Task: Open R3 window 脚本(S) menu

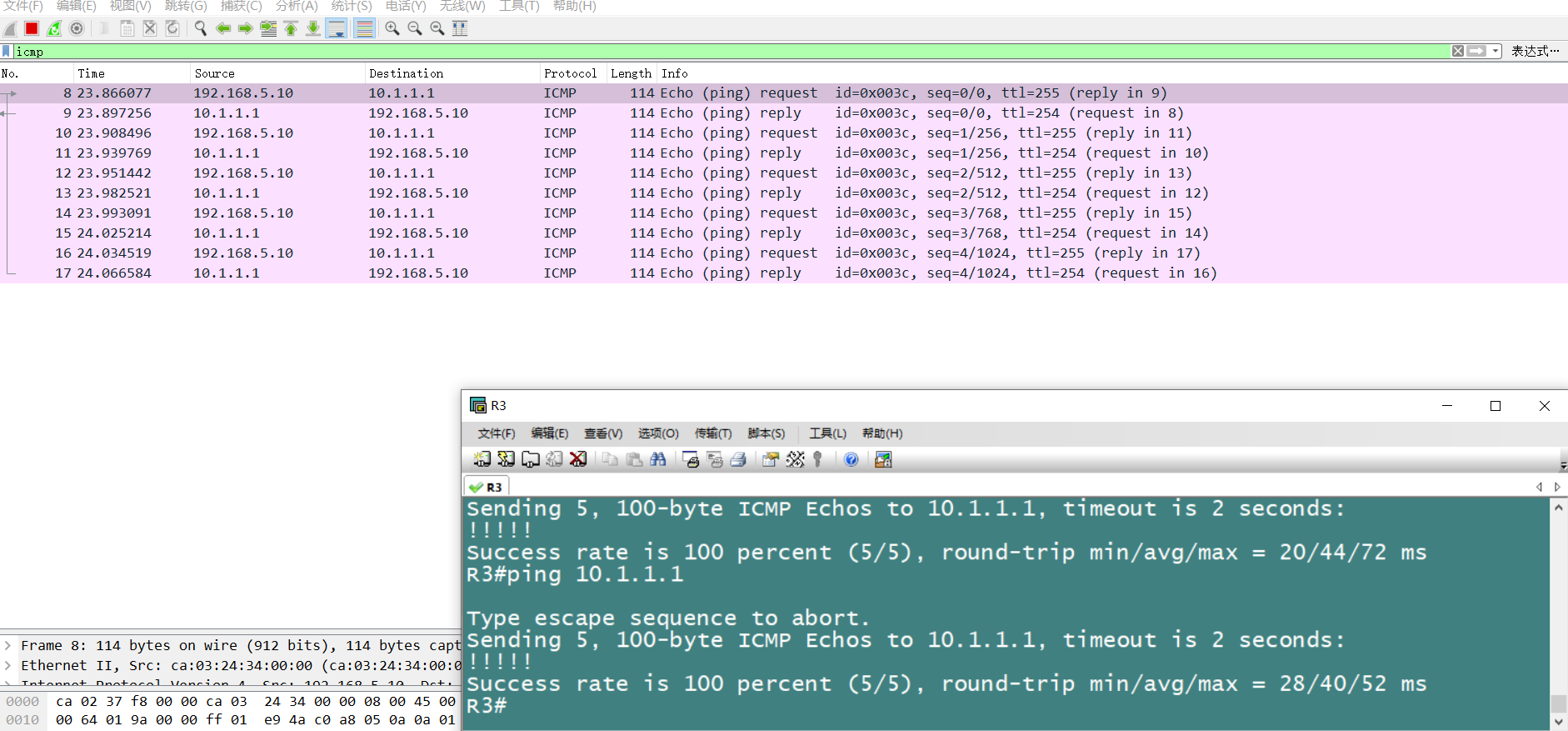Action: coord(767,433)
